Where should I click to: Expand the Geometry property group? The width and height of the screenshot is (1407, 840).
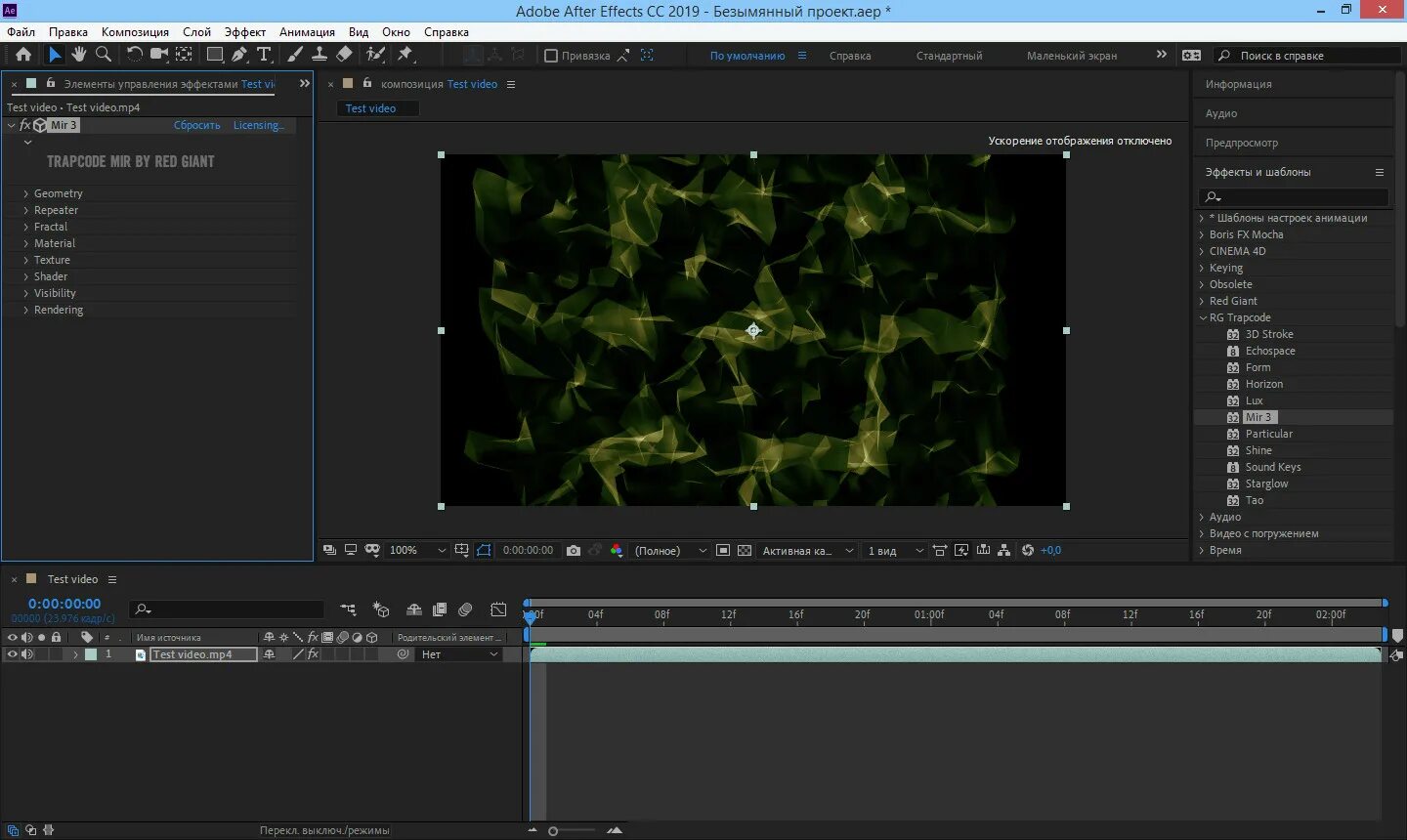point(25,193)
